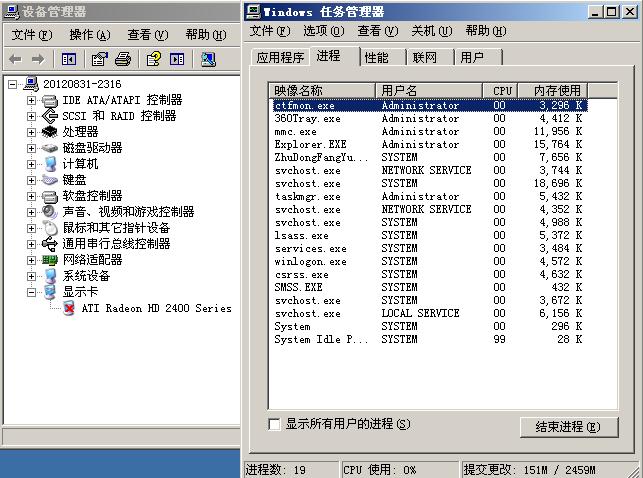
Task: Click the sound, video and game controllers icon
Action: pos(50,212)
